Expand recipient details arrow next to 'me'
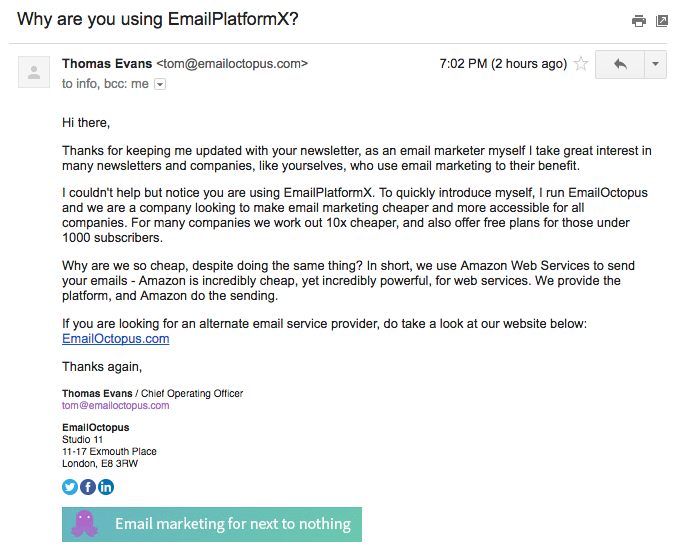692x560 pixels. tap(160, 84)
